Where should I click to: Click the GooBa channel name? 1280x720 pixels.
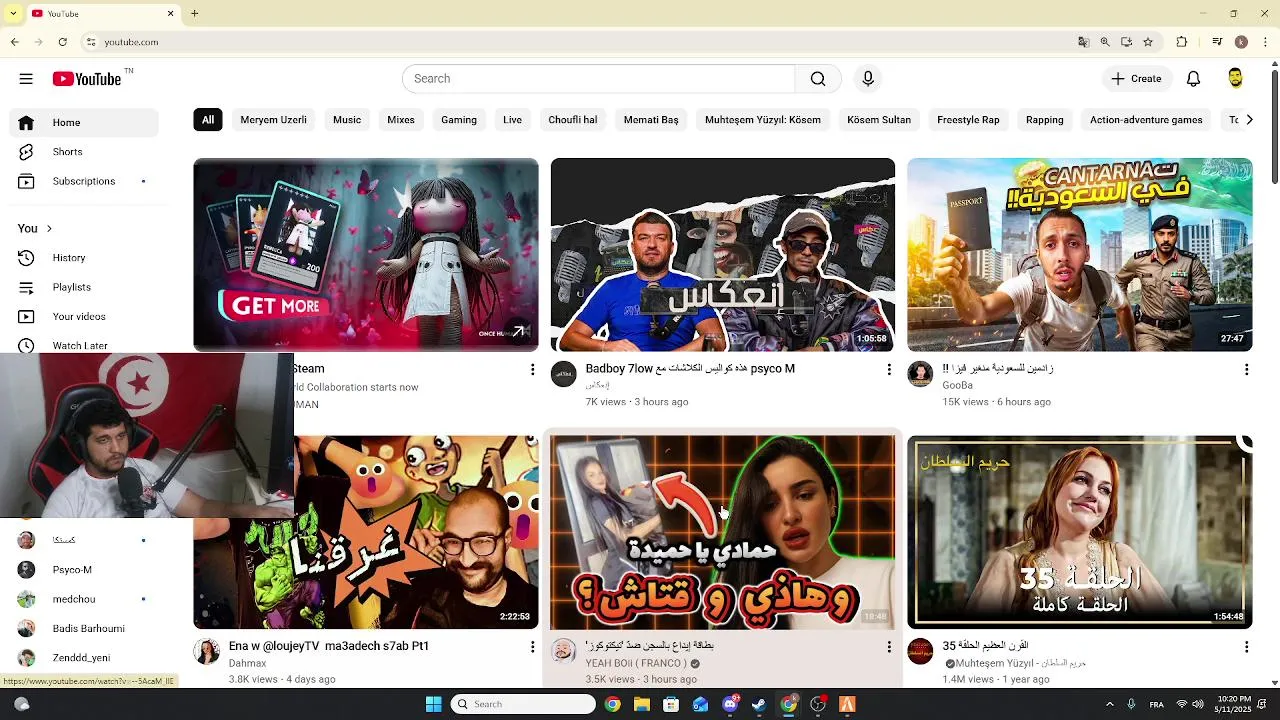pyautogui.click(x=957, y=385)
